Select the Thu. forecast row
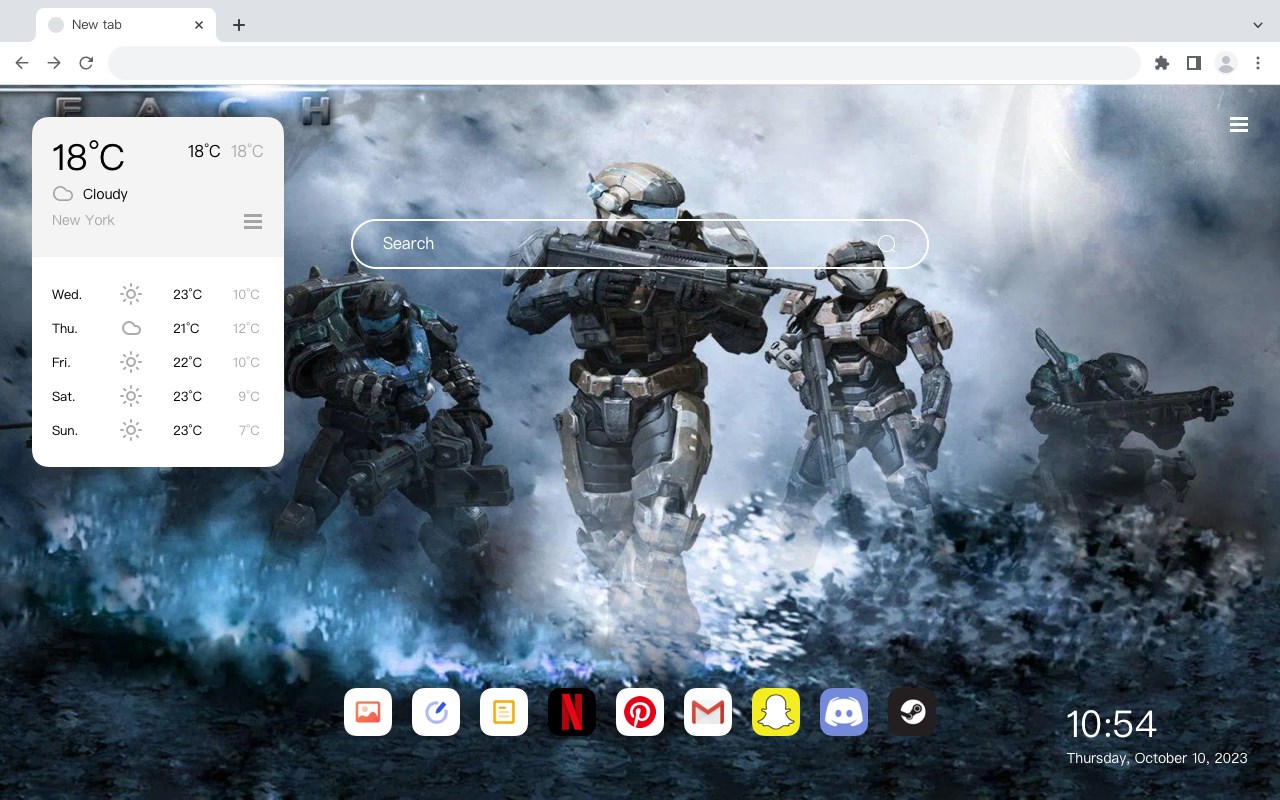The image size is (1280, 800). click(x=158, y=328)
